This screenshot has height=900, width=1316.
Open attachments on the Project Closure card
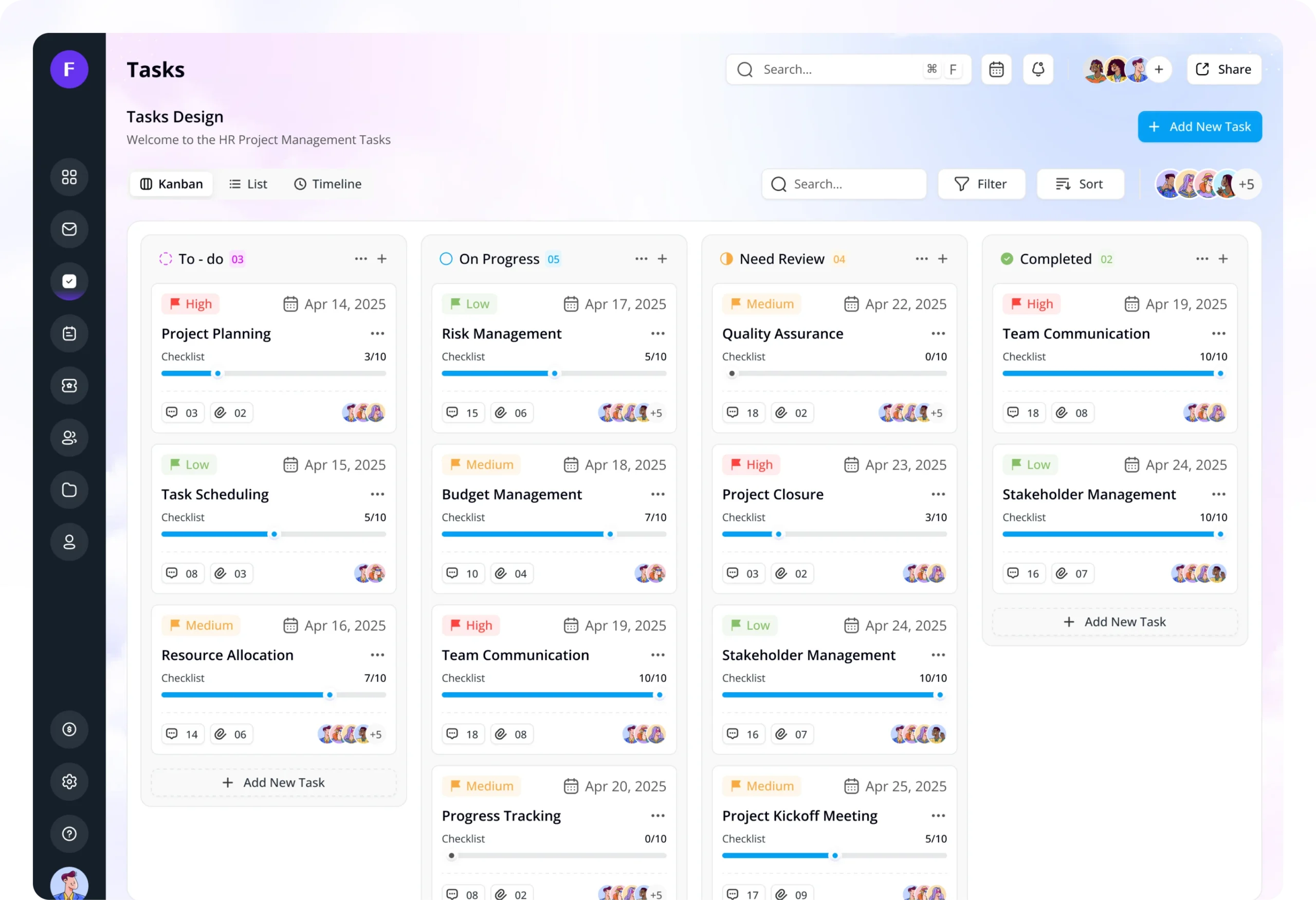792,574
